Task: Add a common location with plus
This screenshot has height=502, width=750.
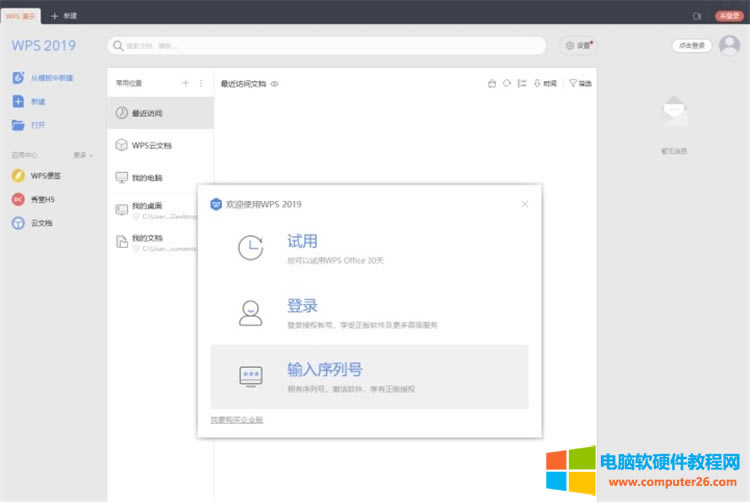Action: coord(185,83)
